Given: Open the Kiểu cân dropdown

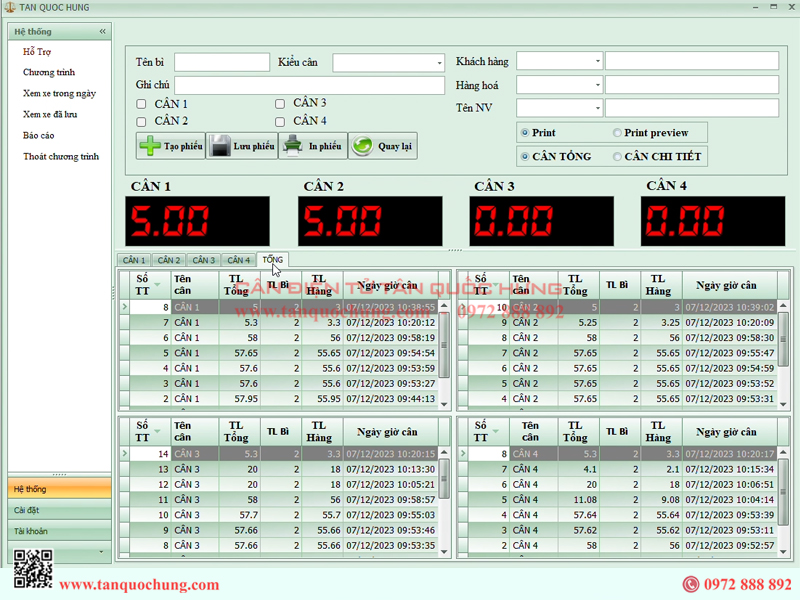Looking at the screenshot, I should click(439, 63).
